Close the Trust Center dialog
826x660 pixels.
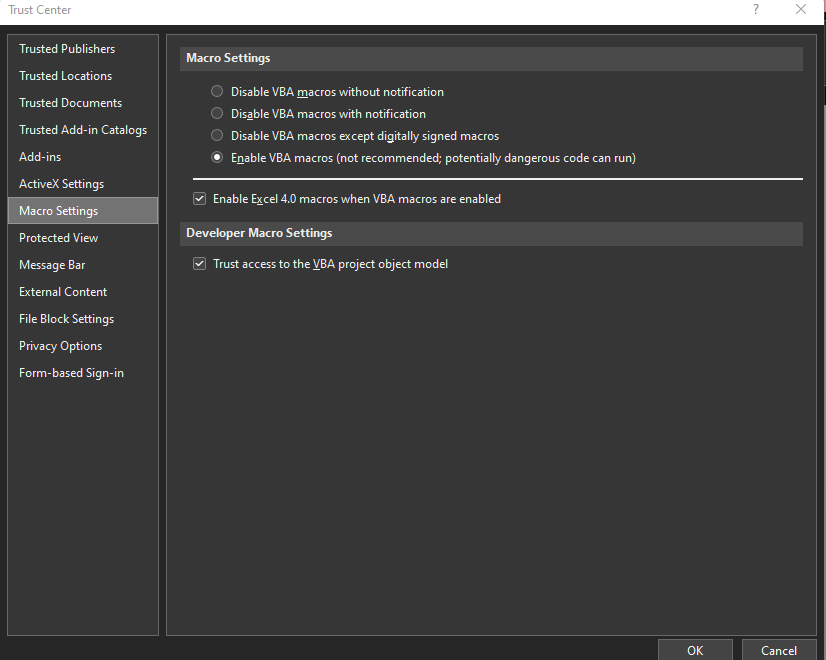pos(801,9)
